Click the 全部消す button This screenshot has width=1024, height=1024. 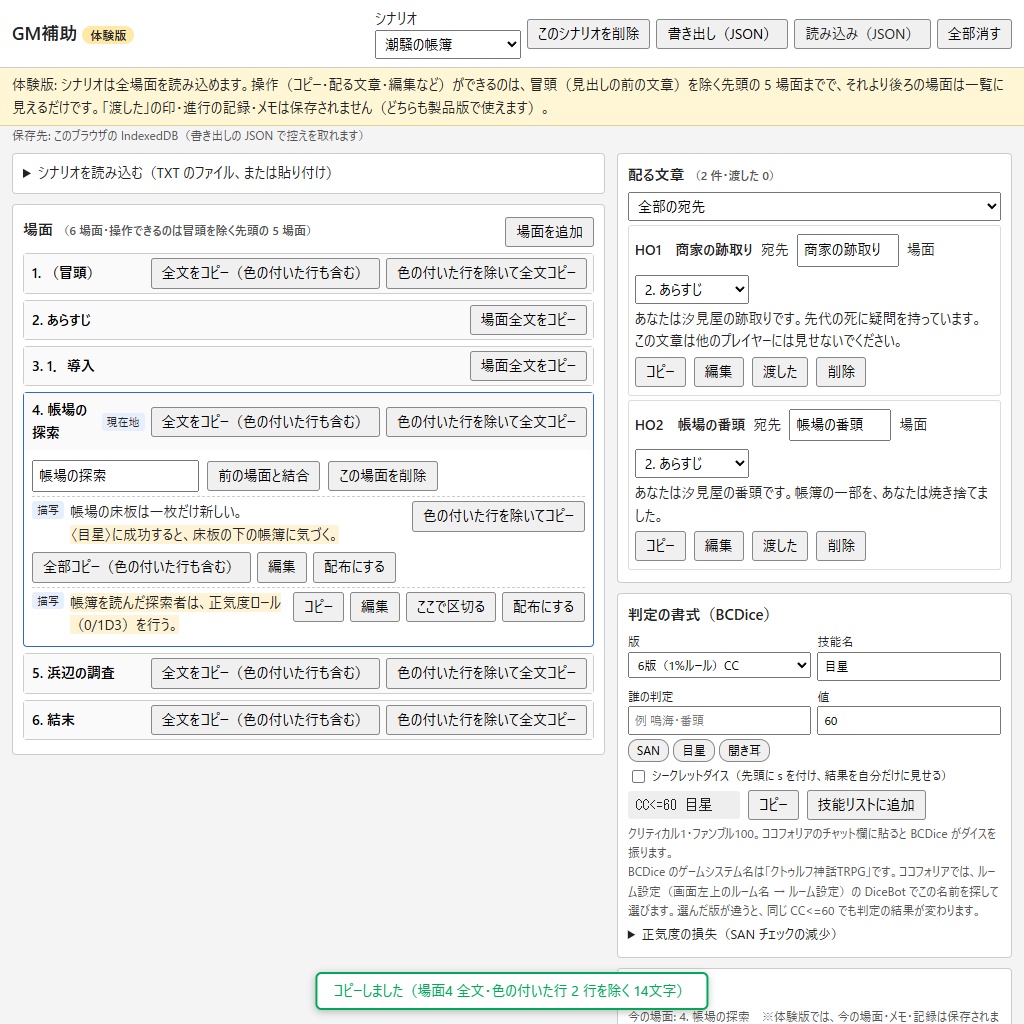click(974, 34)
